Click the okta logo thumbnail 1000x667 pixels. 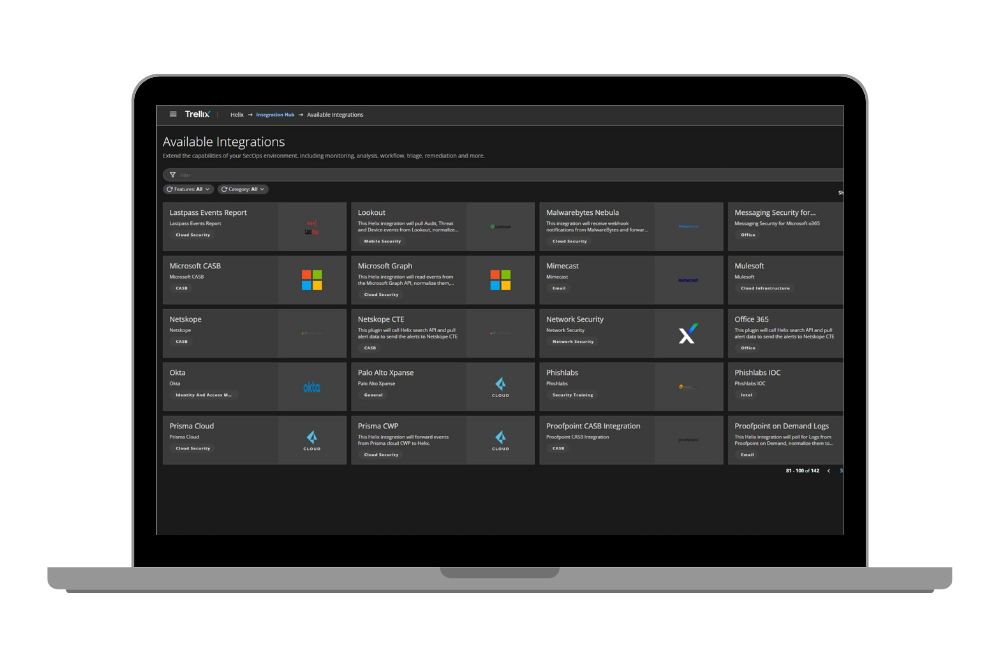(x=312, y=387)
